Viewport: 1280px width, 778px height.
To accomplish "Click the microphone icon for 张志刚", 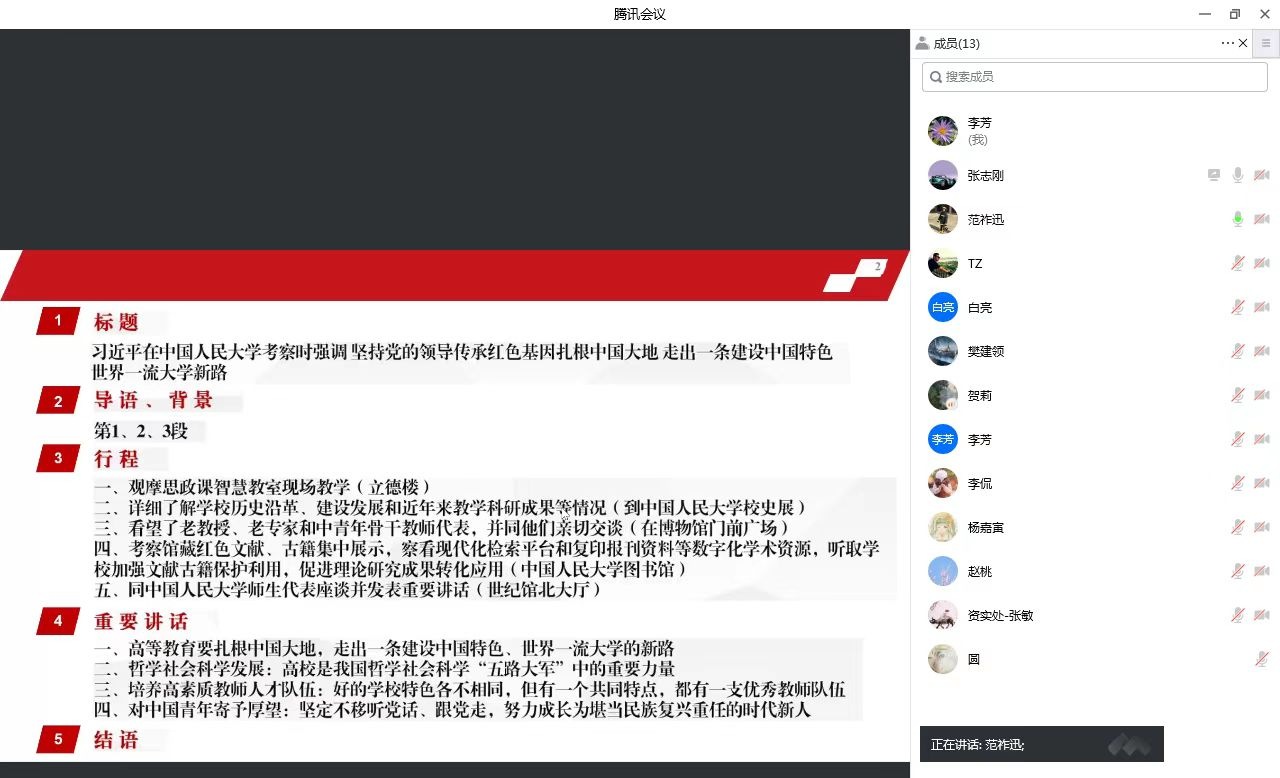I will coord(1238,176).
